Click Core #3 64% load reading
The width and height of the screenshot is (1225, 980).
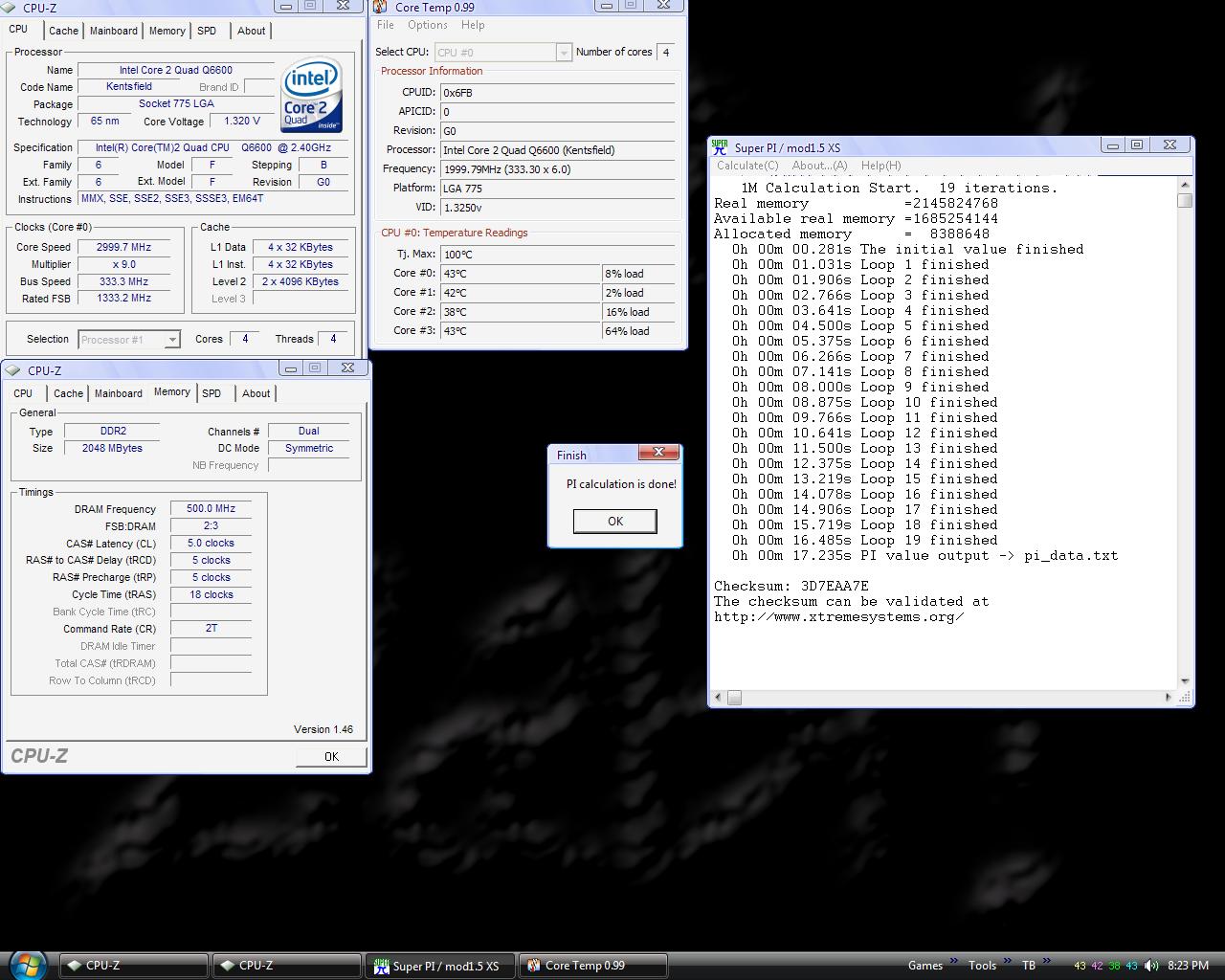coord(638,331)
